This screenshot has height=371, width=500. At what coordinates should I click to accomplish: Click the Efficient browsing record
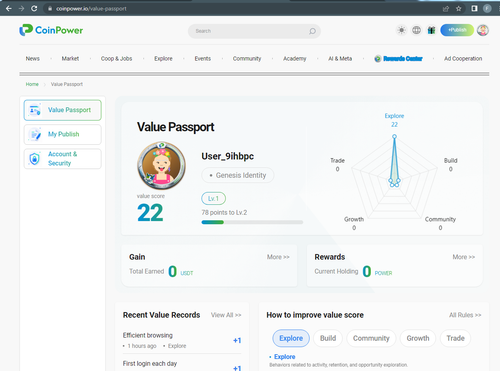[182, 340]
